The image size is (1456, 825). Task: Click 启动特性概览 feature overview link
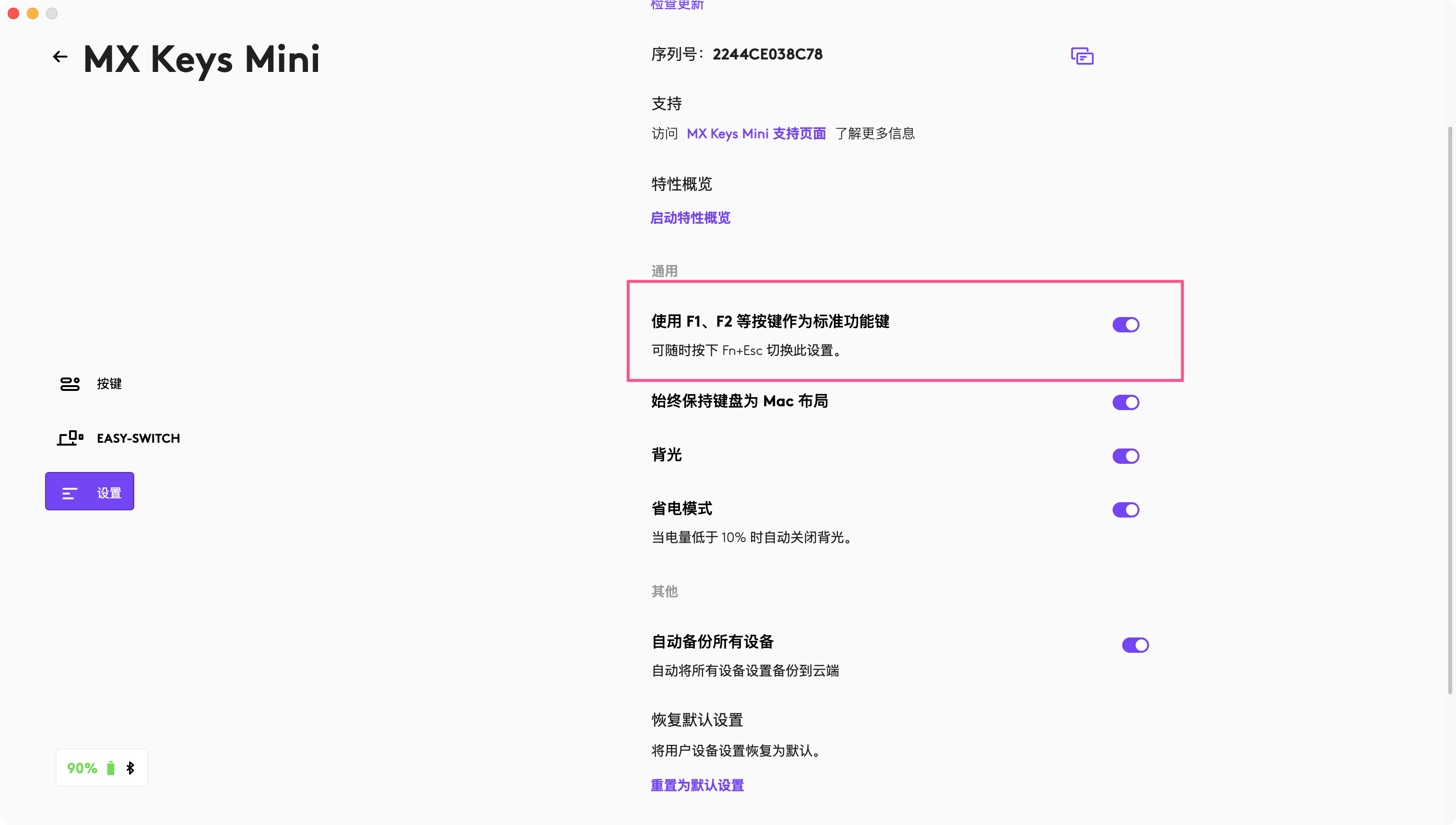(690, 218)
